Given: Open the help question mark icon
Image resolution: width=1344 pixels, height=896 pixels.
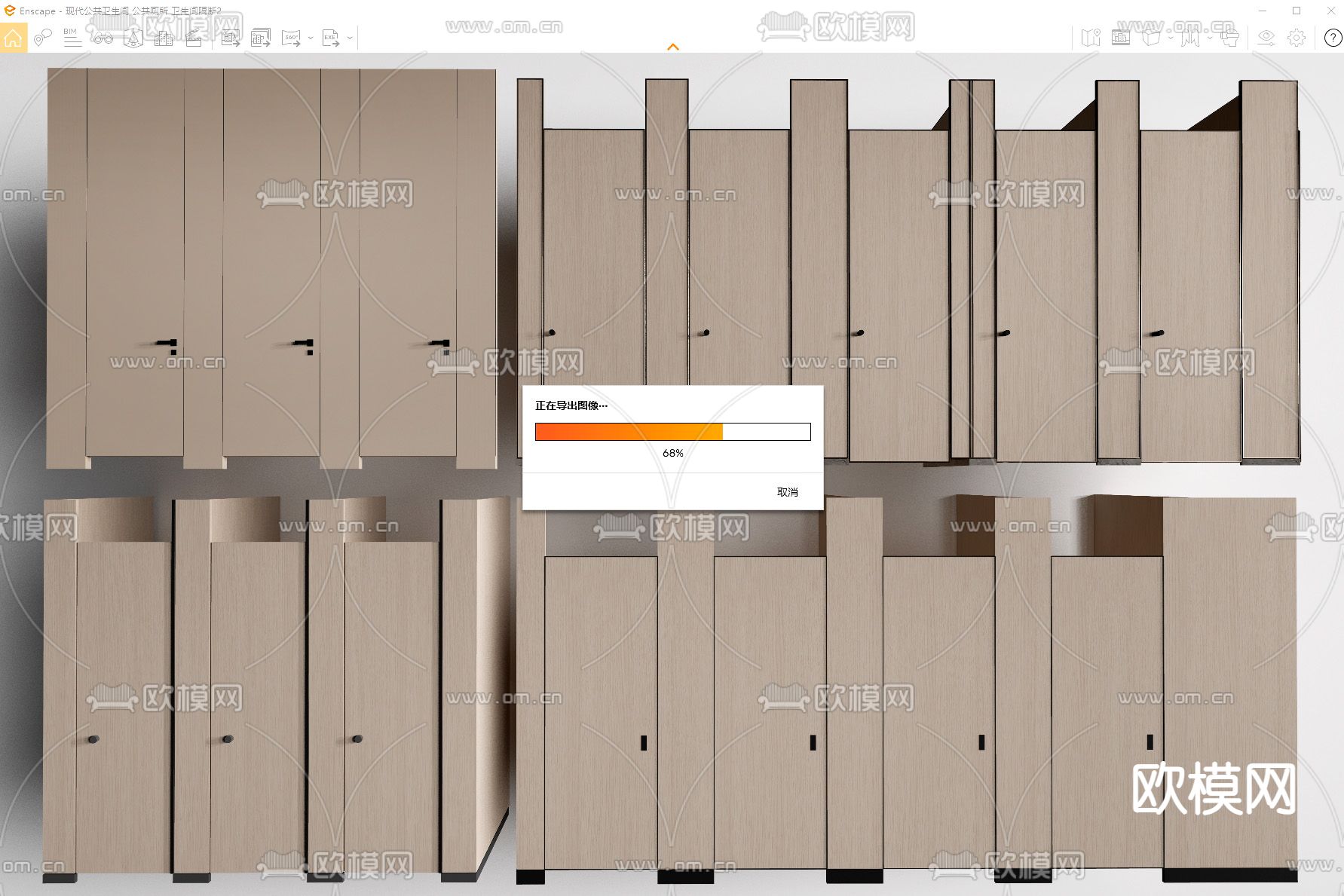Looking at the screenshot, I should (x=1333, y=38).
